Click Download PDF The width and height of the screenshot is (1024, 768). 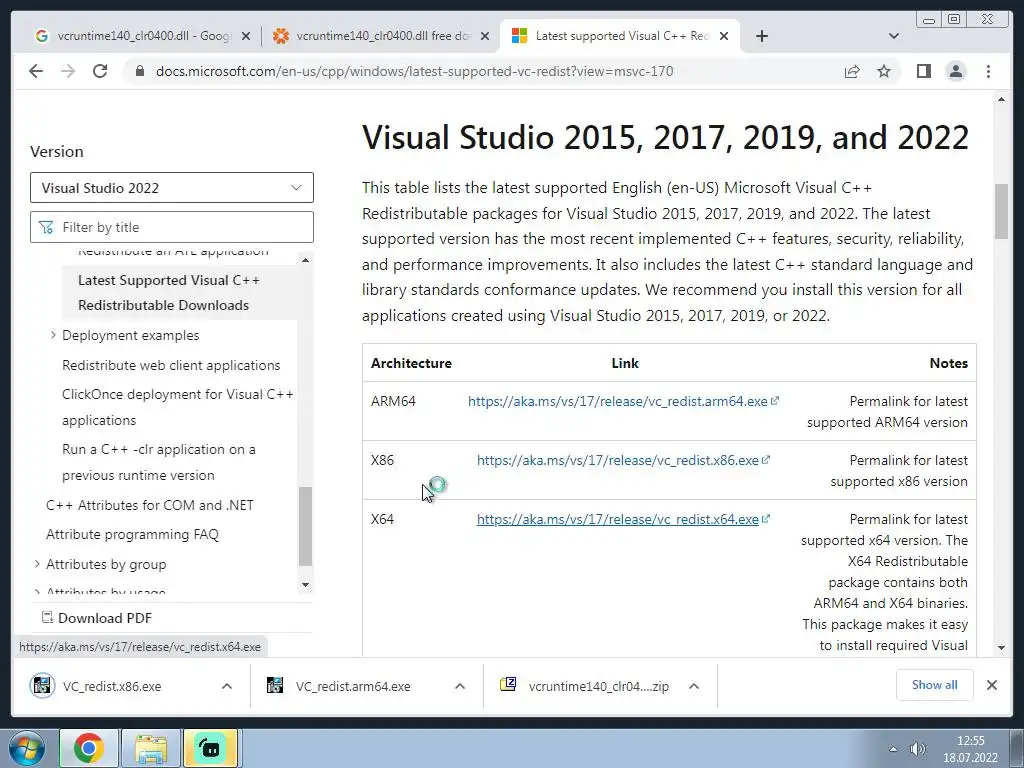(x=97, y=618)
